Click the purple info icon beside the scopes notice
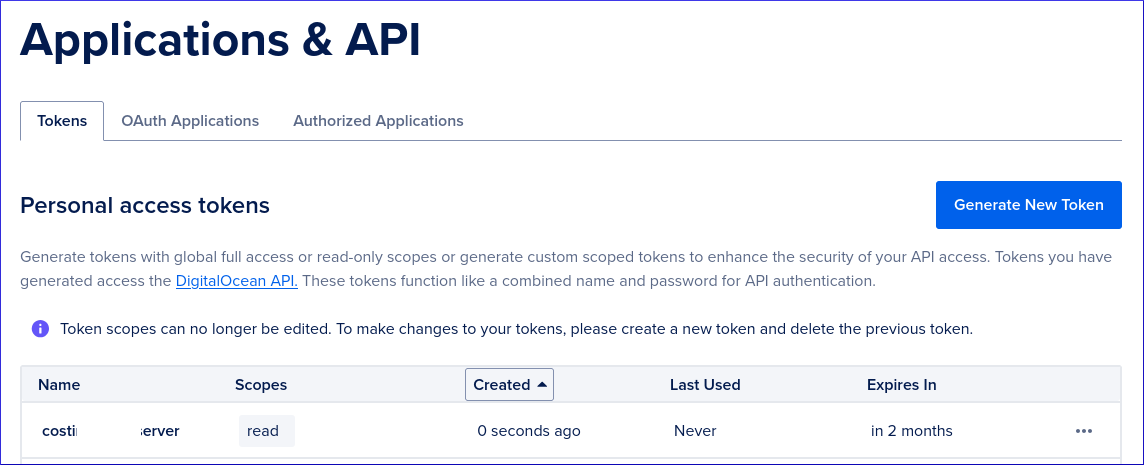The height and width of the screenshot is (465, 1144). click(x=40, y=328)
